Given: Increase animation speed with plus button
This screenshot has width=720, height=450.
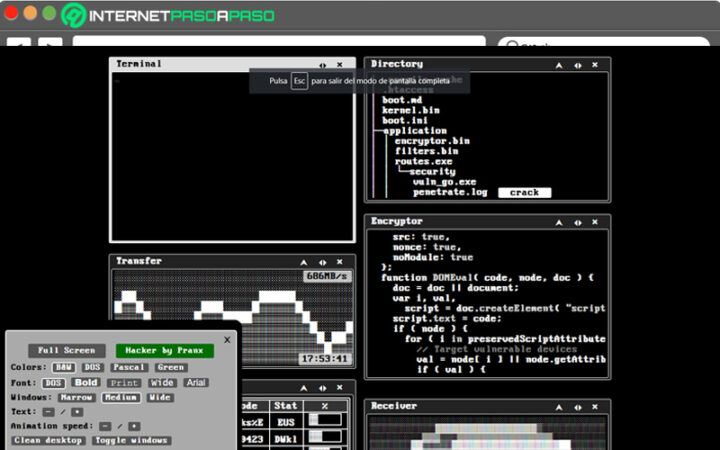Looking at the screenshot, I should 134,426.
